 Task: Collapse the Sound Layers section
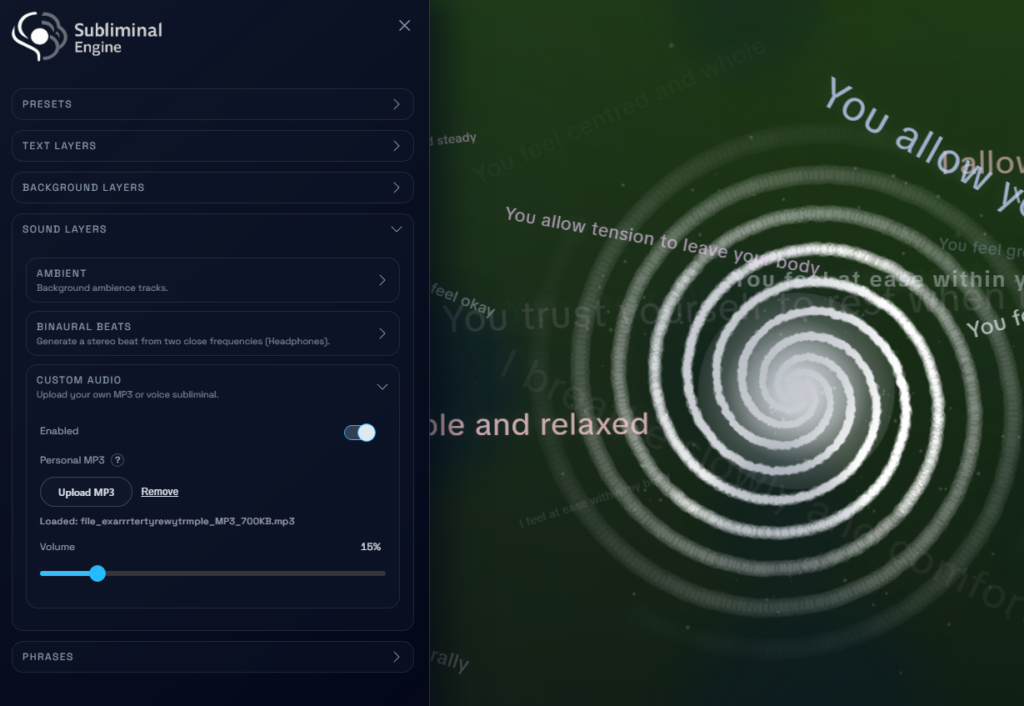(x=212, y=229)
